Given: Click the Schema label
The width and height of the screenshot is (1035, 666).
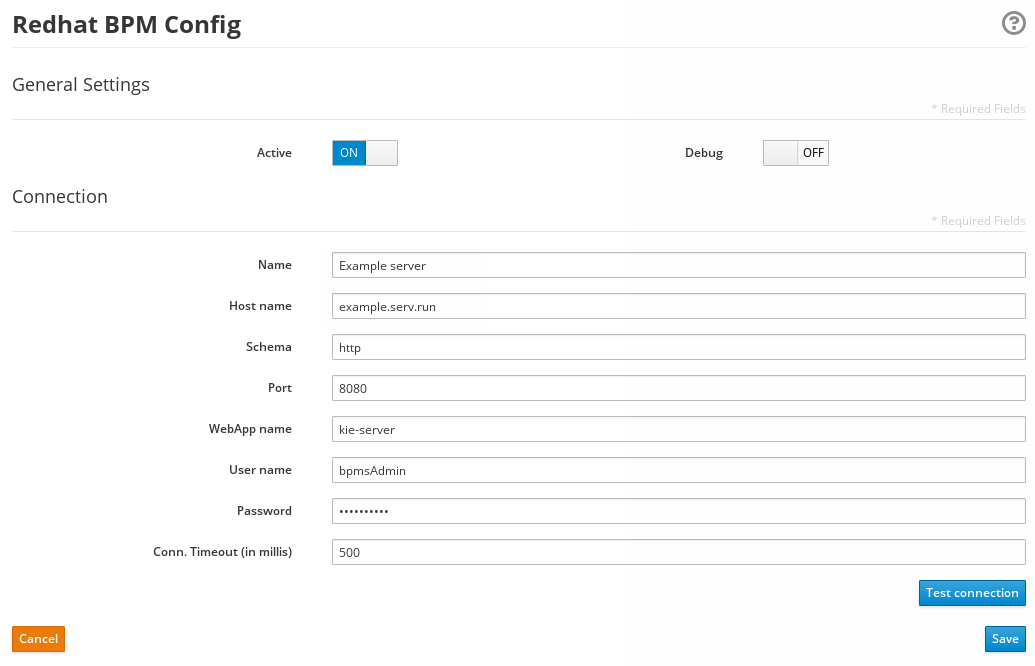Looking at the screenshot, I should point(269,347).
